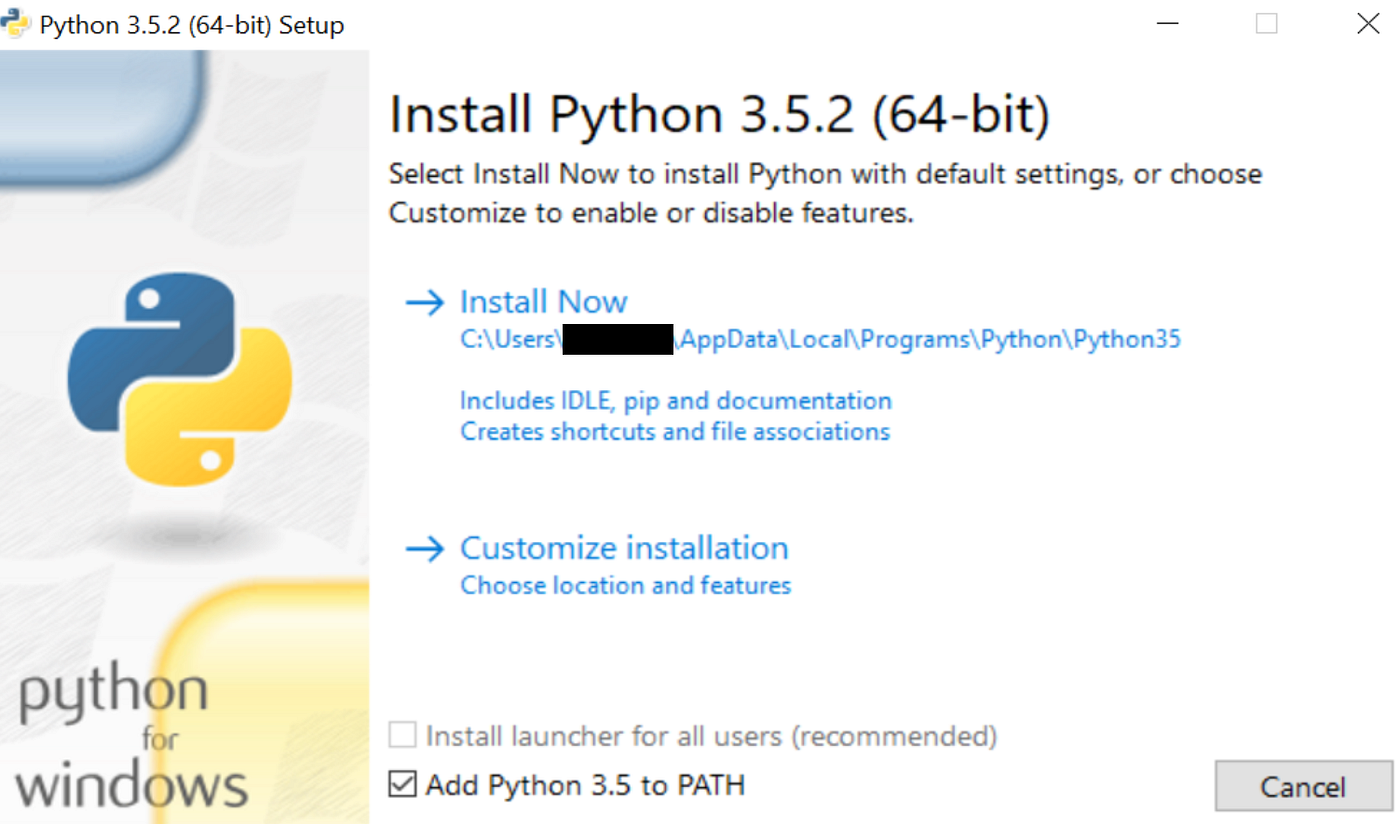The image size is (1400, 824).
Task: Start installation with Install Now
Action: tap(543, 302)
